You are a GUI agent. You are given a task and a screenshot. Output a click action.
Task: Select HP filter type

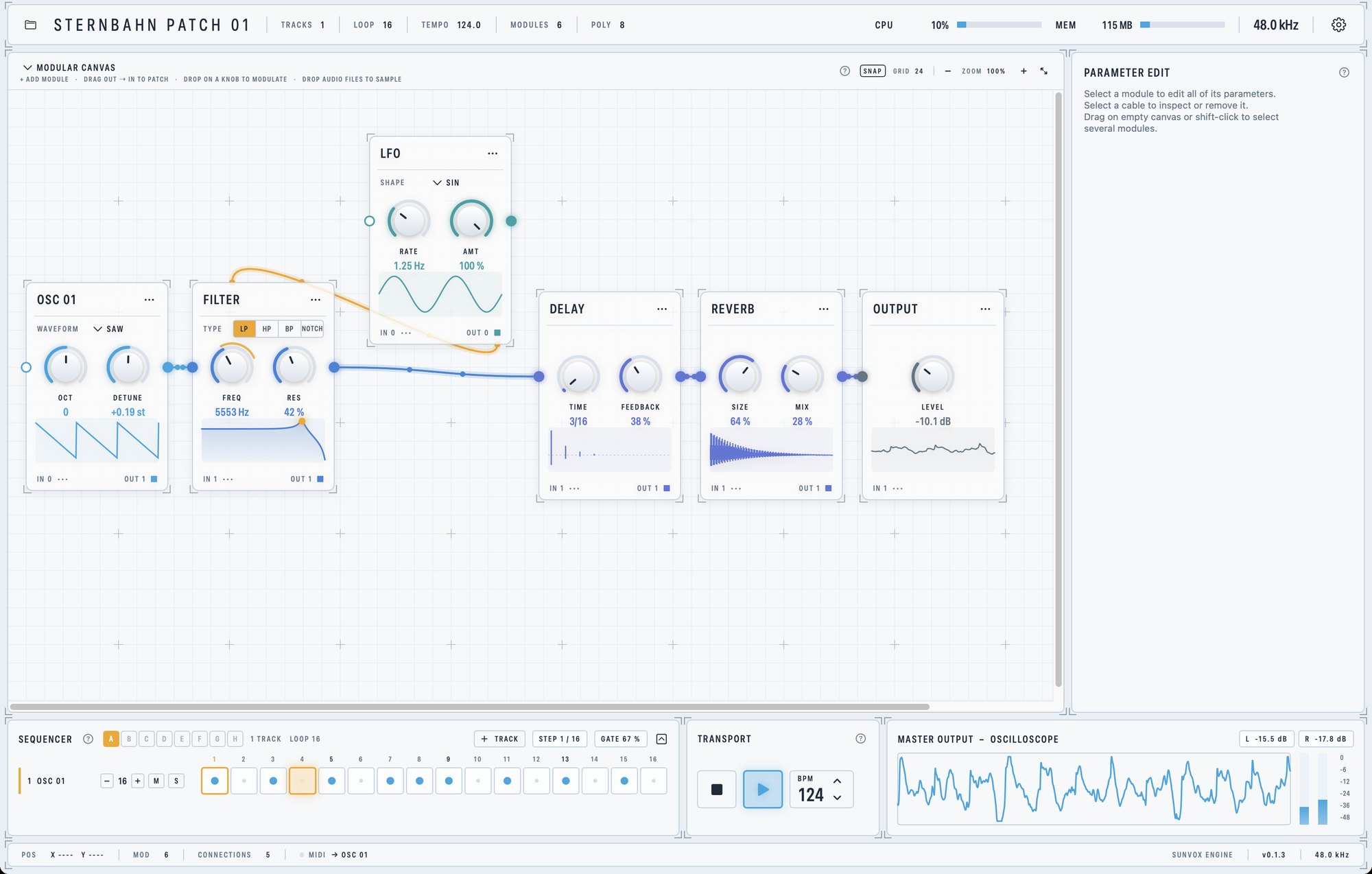pyautogui.click(x=267, y=329)
